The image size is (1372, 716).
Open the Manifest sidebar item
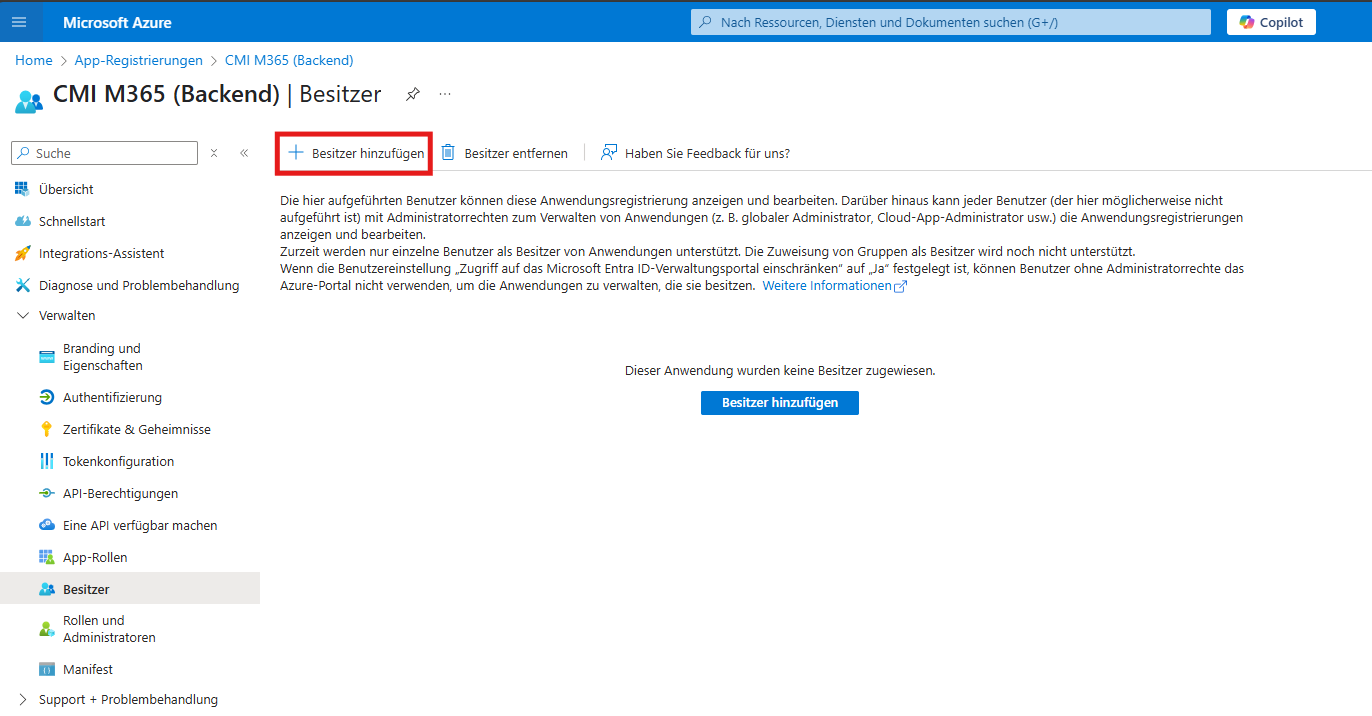(x=88, y=669)
